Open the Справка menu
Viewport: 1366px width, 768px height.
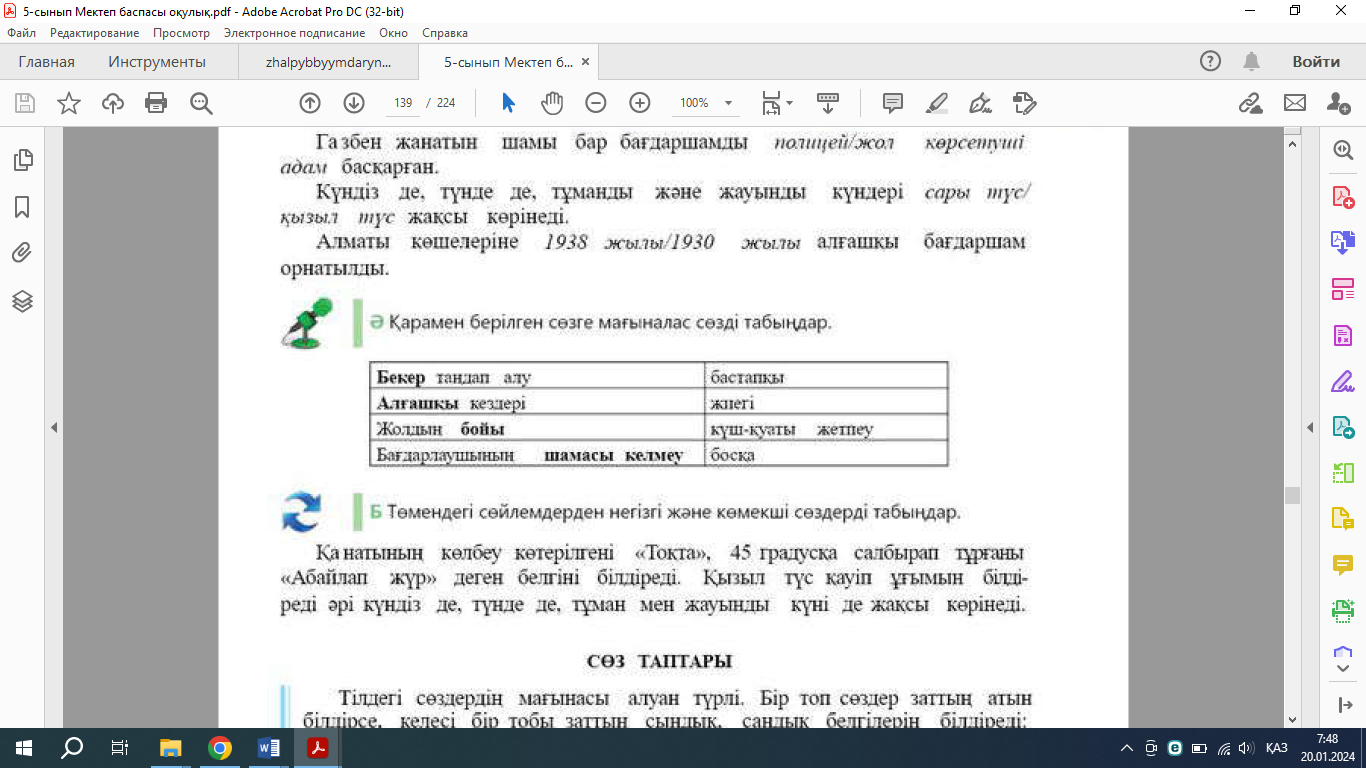(x=445, y=33)
